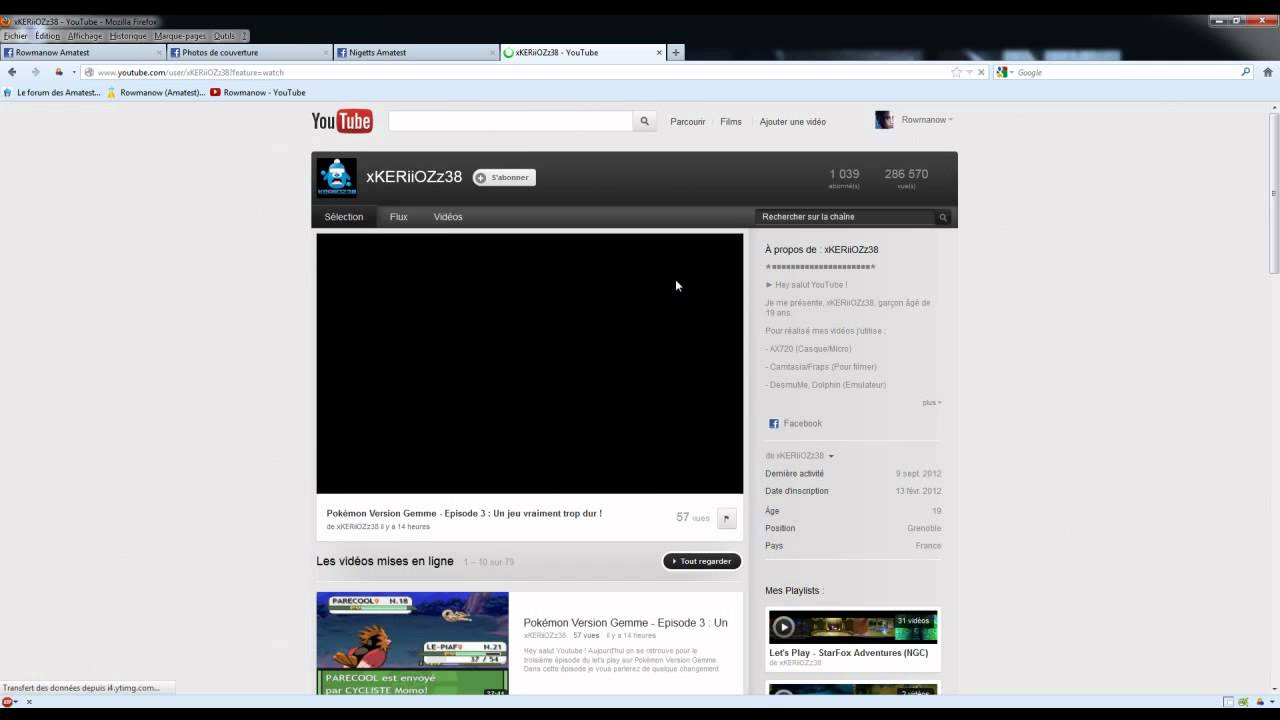The height and width of the screenshot is (720, 1280).
Task: Click the Pokémon Episode 3 video thumbnail
Action: (x=412, y=644)
